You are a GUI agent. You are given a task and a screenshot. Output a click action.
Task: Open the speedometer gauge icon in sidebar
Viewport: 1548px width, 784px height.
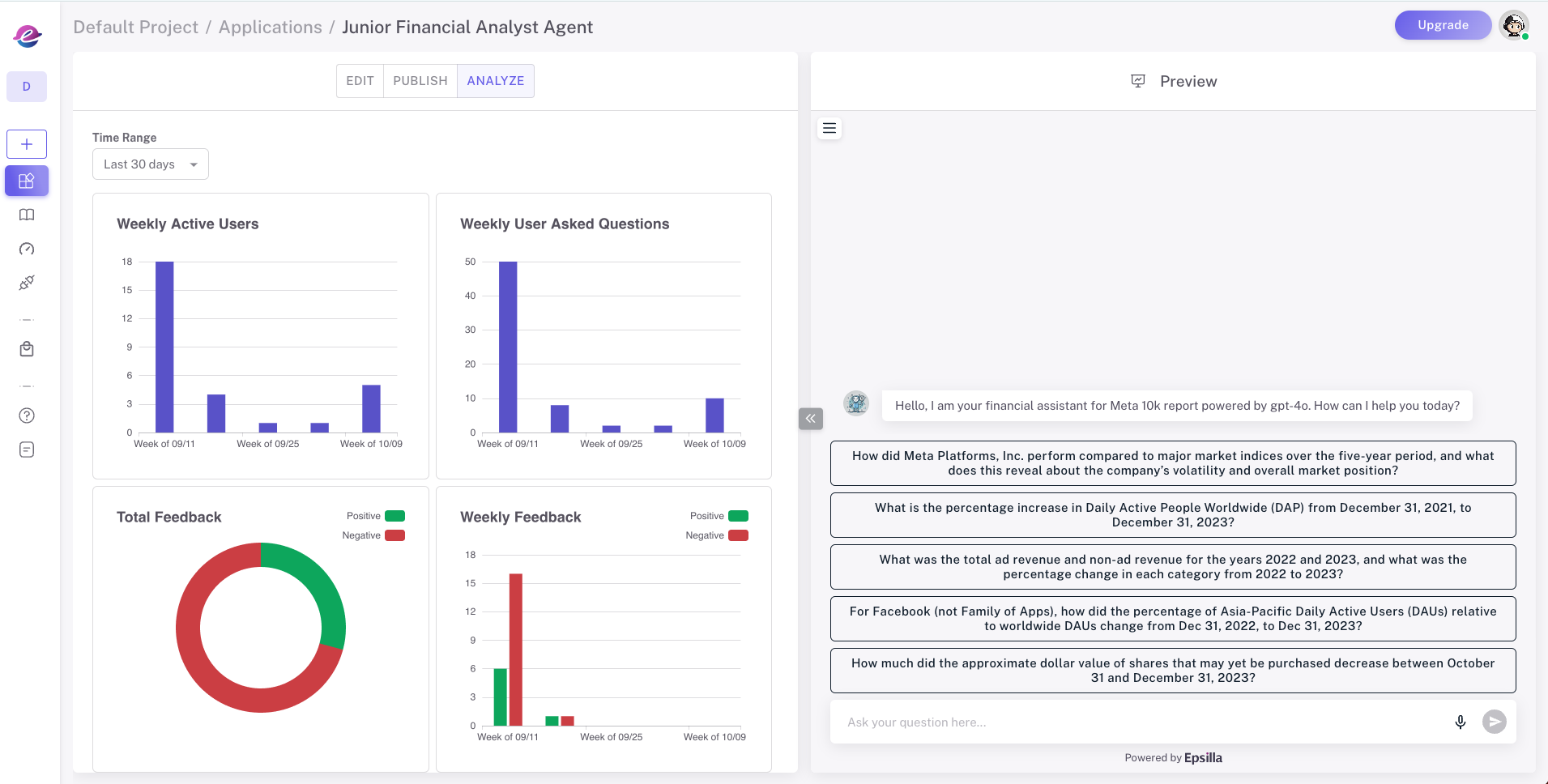tap(27, 249)
